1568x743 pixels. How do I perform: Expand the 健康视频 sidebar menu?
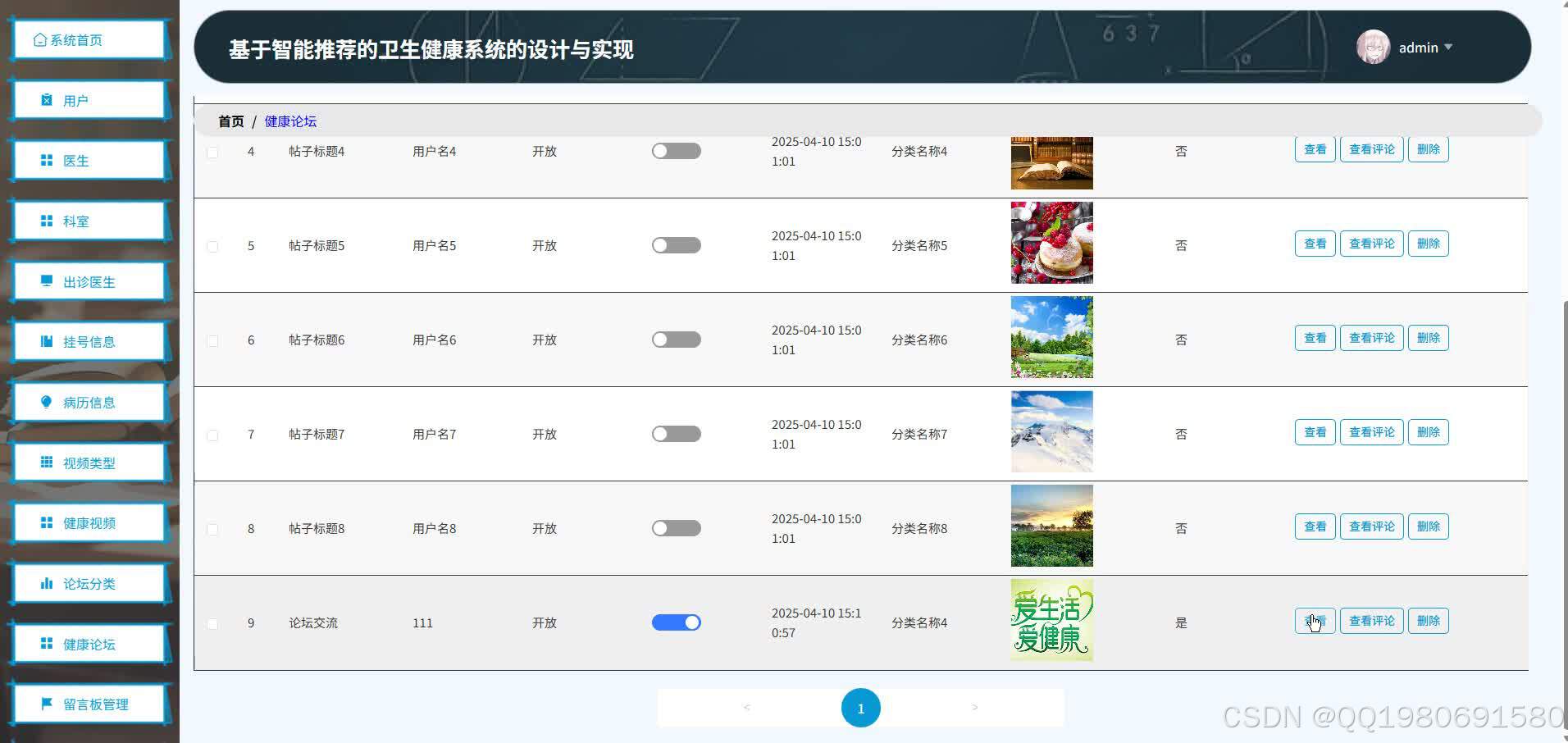(45, 522)
